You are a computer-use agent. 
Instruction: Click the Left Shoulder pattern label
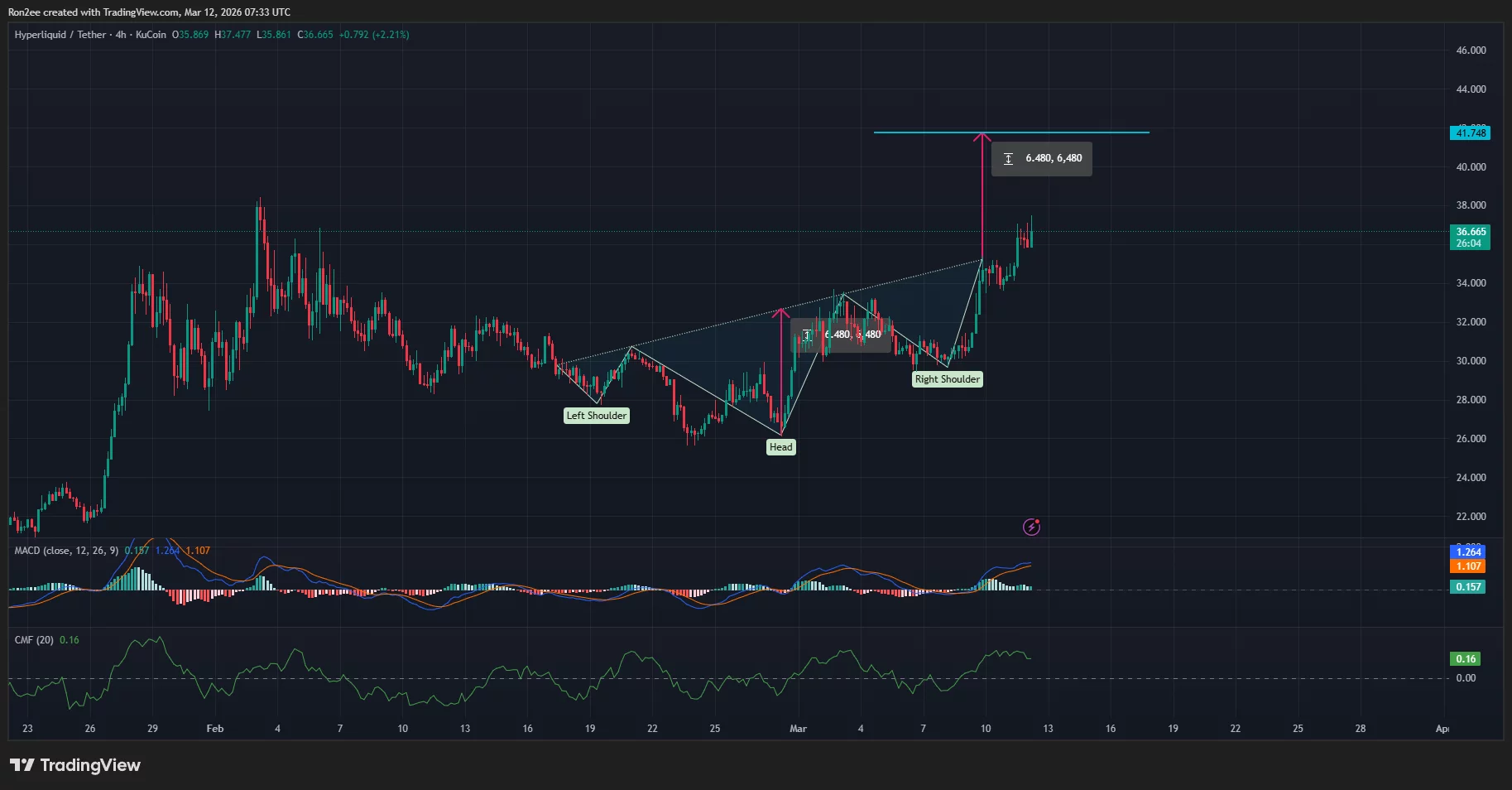pyautogui.click(x=597, y=415)
